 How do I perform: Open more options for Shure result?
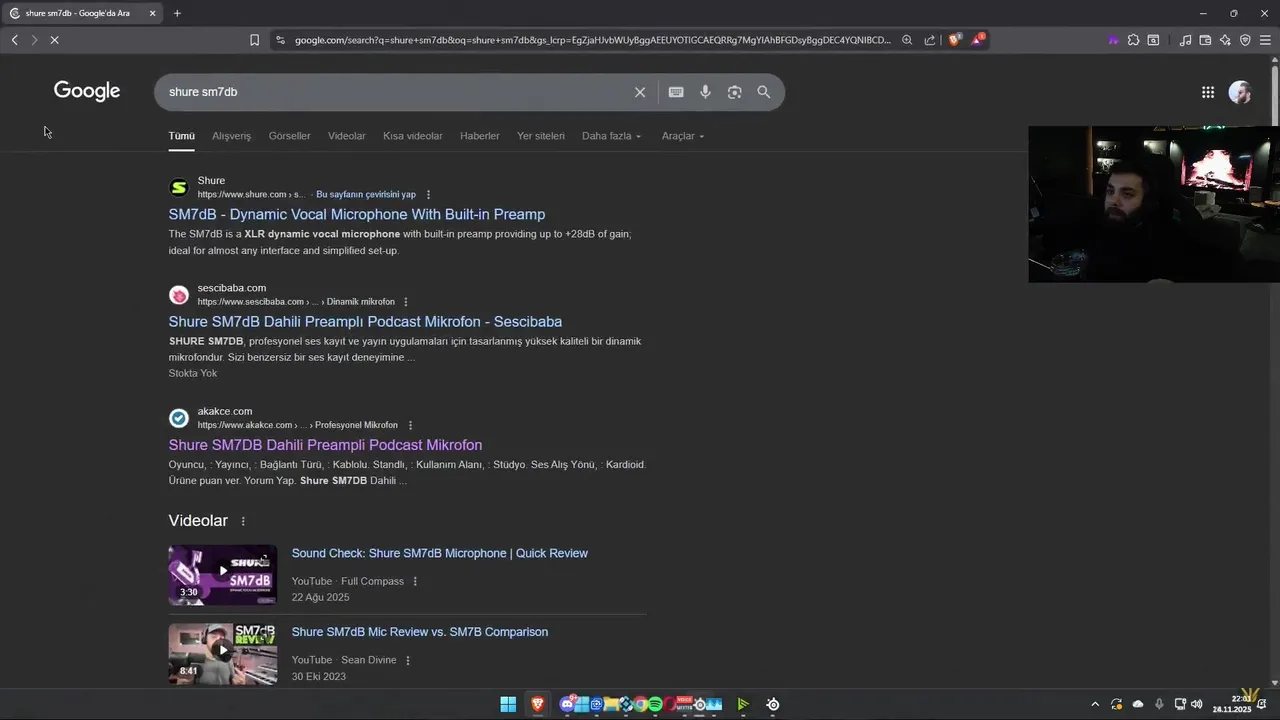point(428,195)
